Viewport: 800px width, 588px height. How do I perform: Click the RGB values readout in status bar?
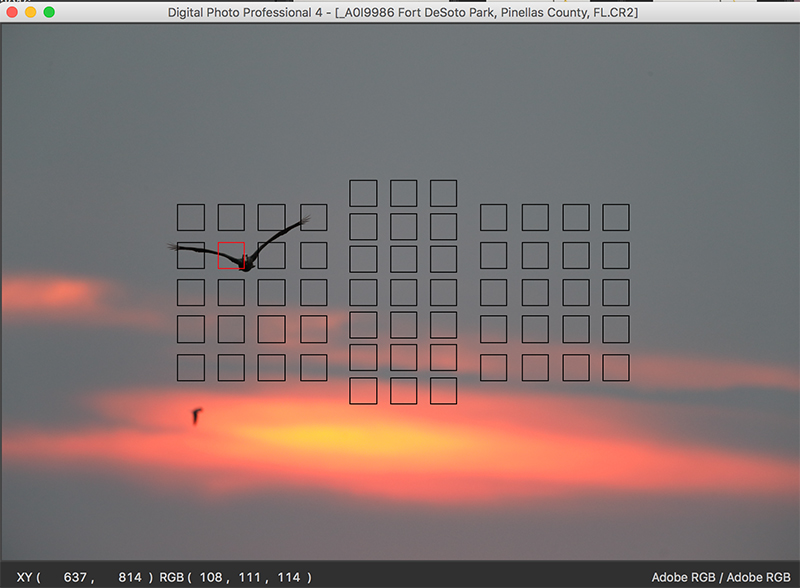click(235, 577)
